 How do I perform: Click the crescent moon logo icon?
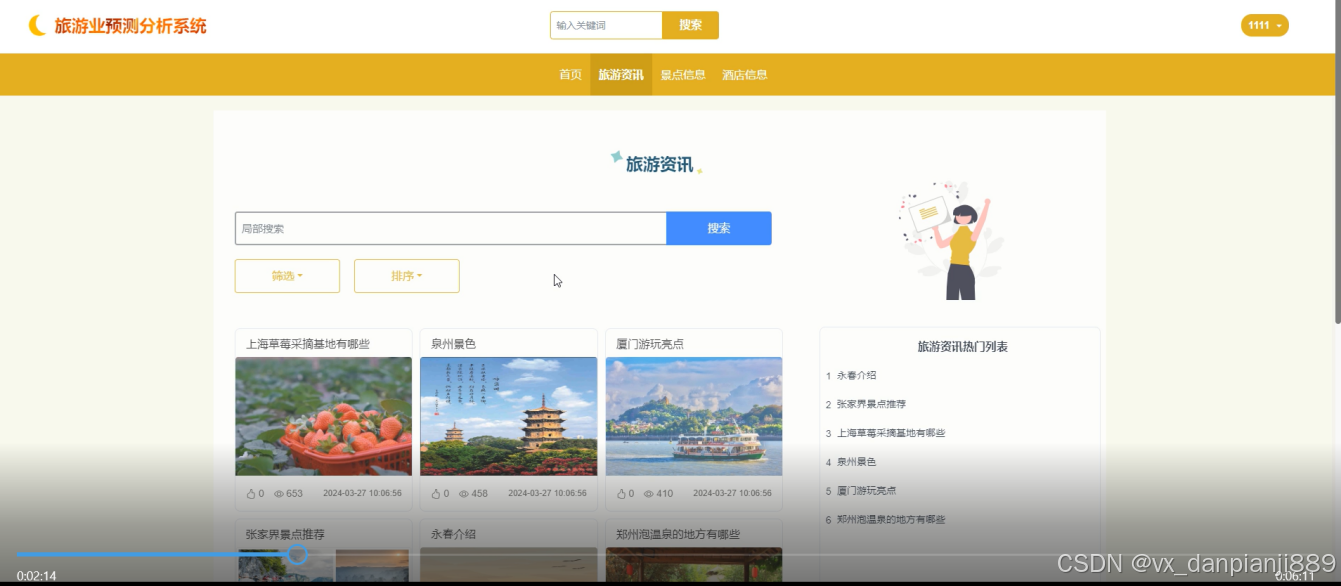[38, 25]
